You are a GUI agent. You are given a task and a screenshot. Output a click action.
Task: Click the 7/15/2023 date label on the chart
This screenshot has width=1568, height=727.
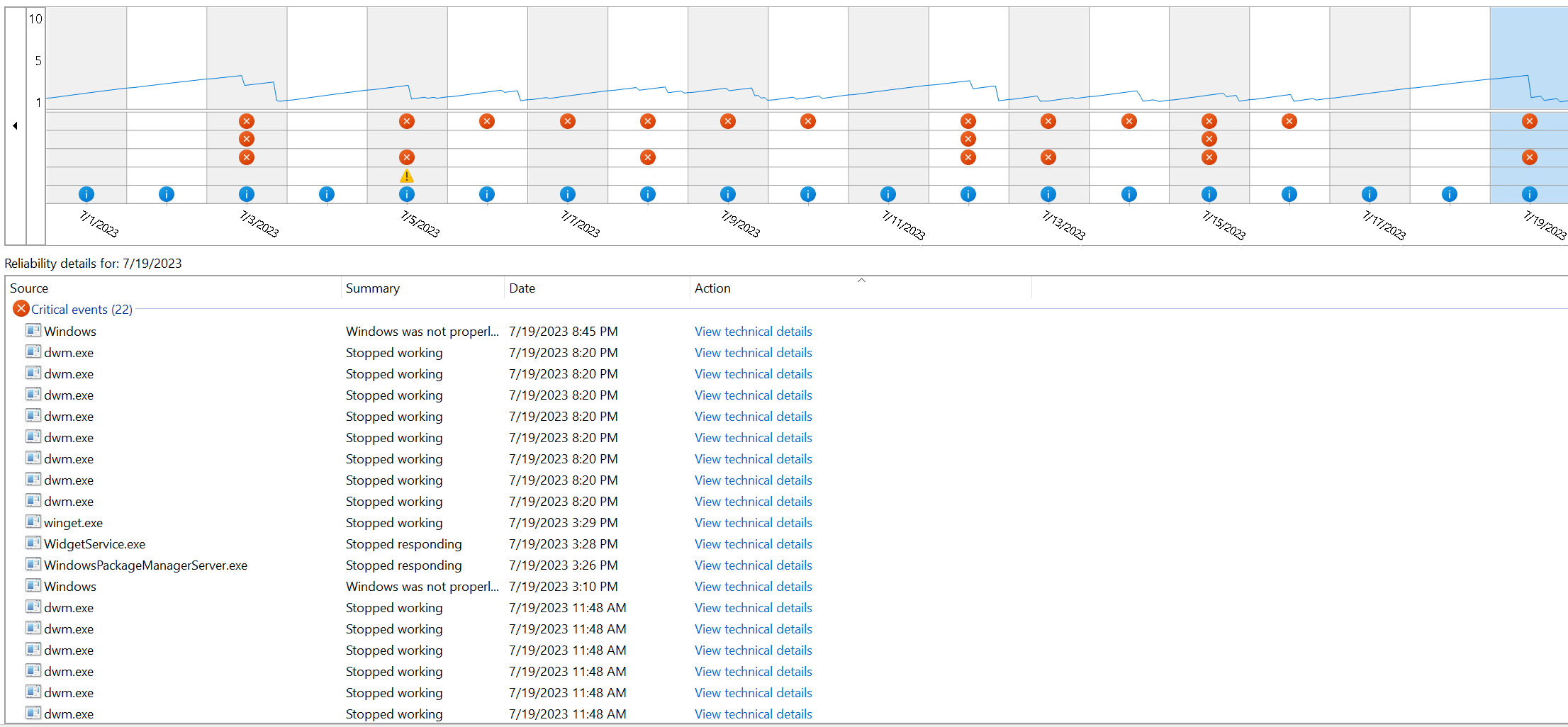[x=1224, y=225]
